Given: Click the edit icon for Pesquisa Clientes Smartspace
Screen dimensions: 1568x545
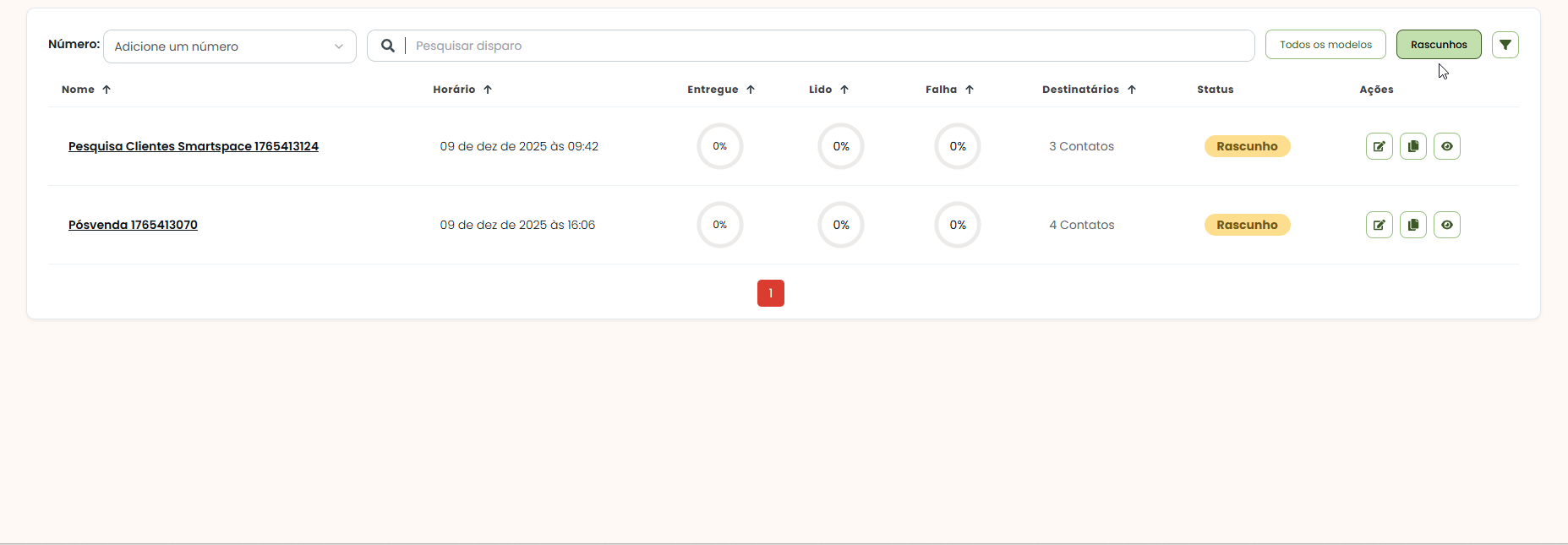Looking at the screenshot, I should tap(1379, 146).
